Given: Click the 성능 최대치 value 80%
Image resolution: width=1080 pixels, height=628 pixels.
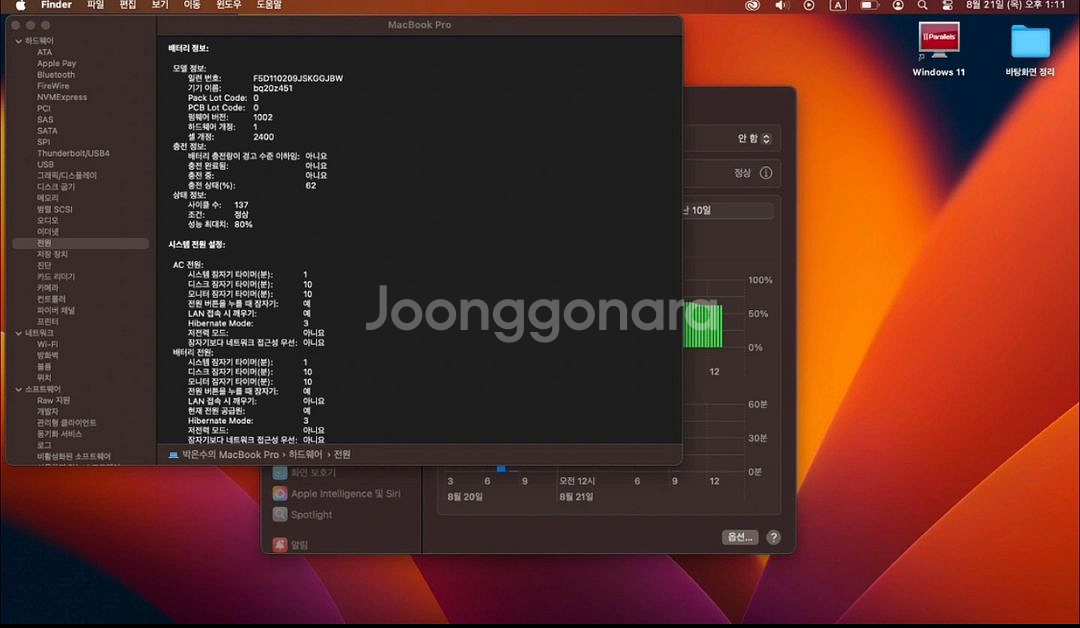Looking at the screenshot, I should click(x=243, y=224).
